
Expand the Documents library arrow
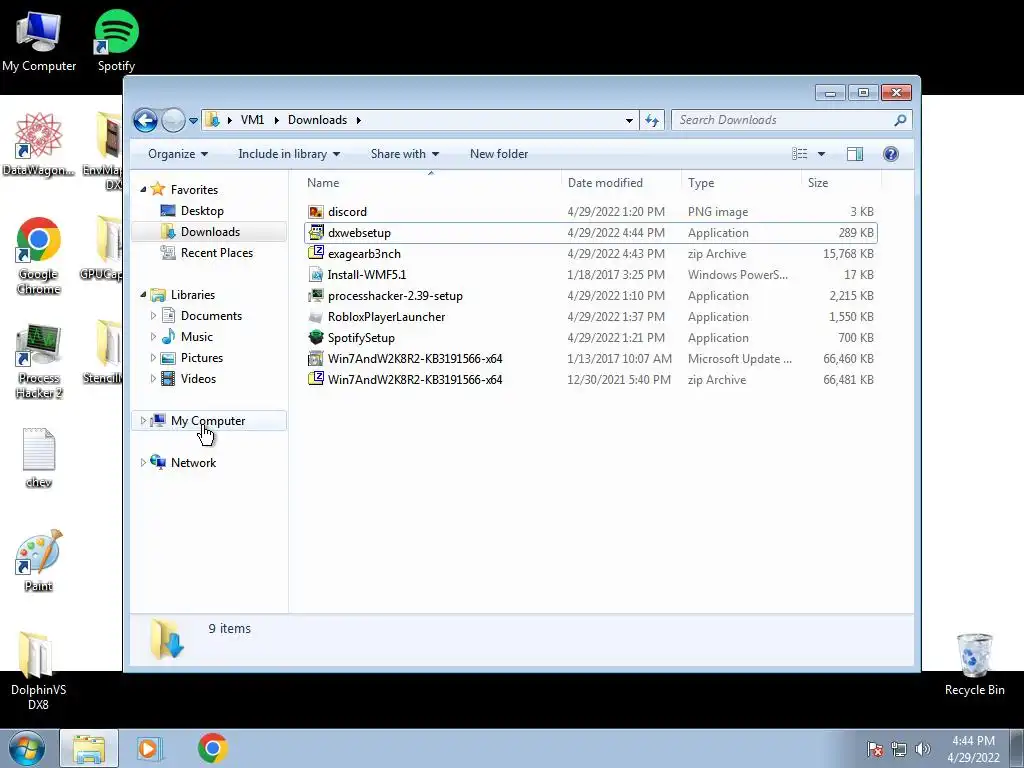click(x=153, y=316)
